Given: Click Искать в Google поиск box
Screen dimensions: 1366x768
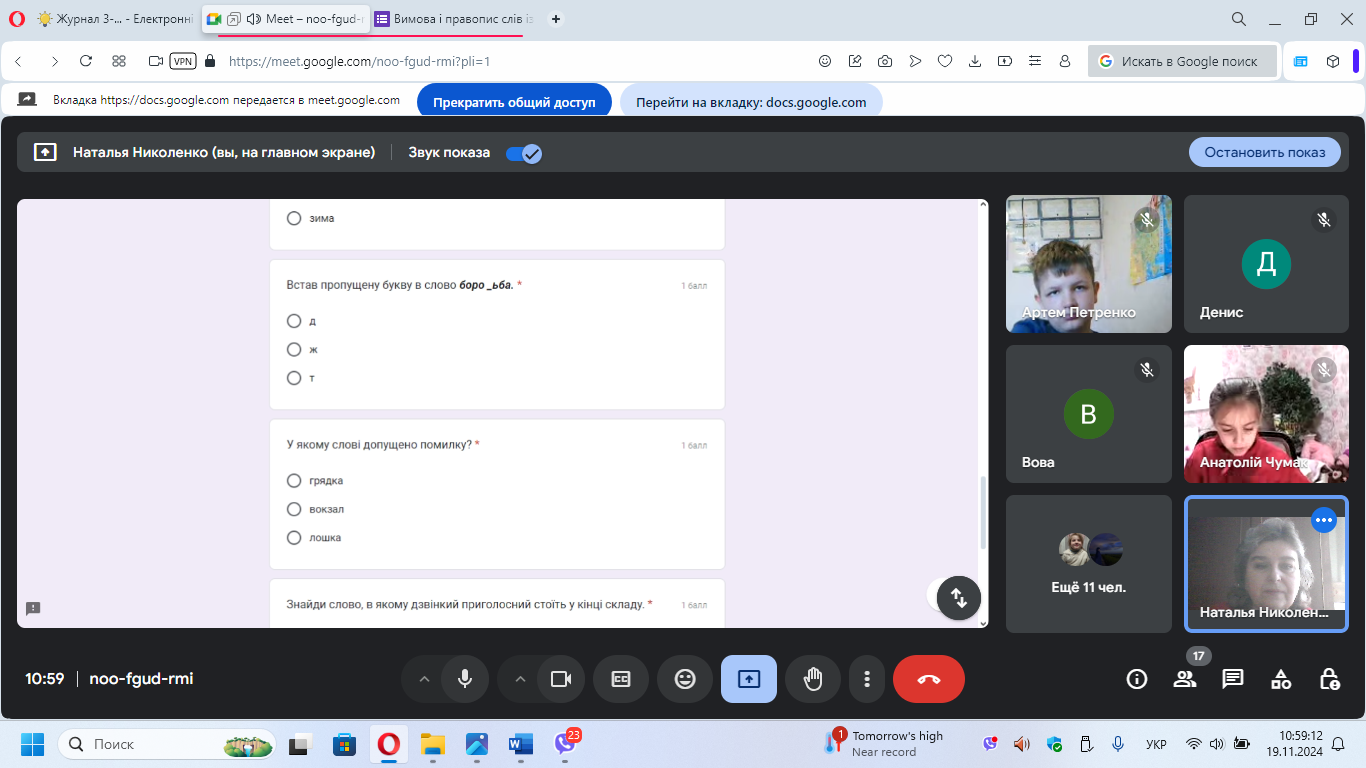Looking at the screenshot, I should tap(1183, 61).
